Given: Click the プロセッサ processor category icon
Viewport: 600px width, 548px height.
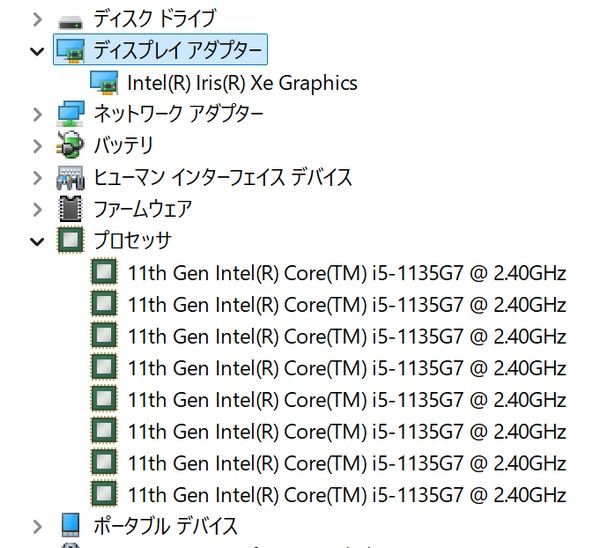Looking at the screenshot, I should pyautogui.click(x=71, y=241).
